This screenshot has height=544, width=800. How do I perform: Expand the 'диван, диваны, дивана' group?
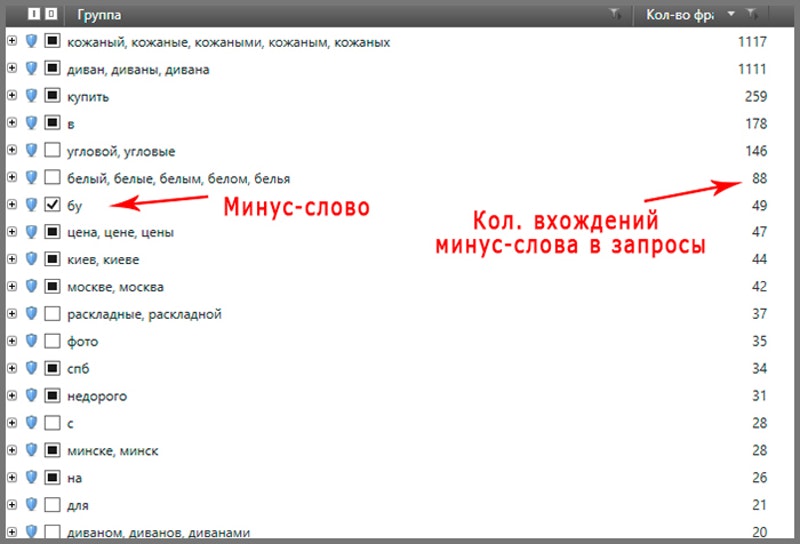tap(12, 70)
